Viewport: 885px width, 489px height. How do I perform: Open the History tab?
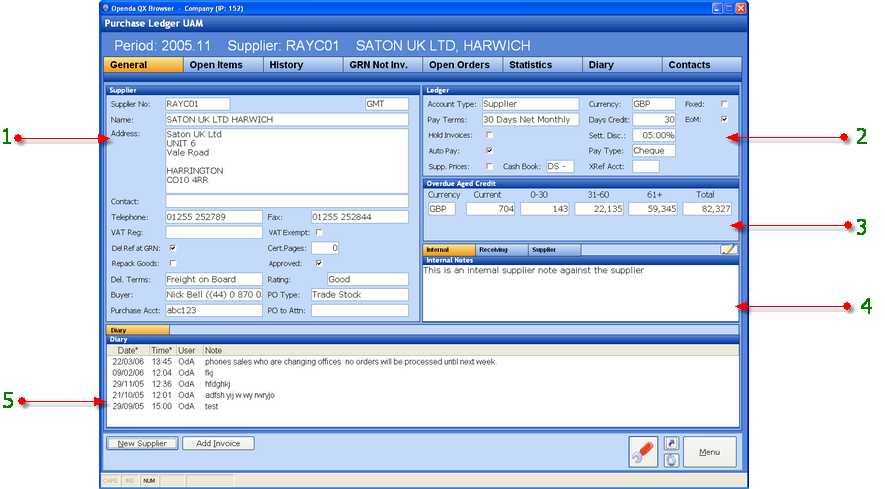(x=303, y=65)
